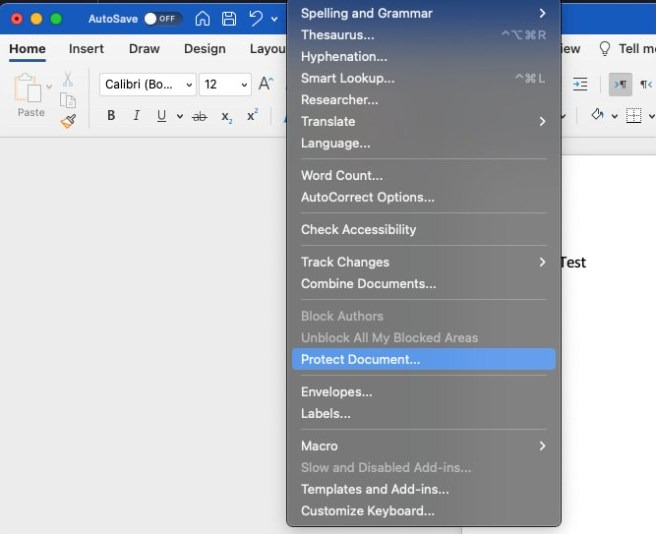Expand the Macro submenu
The height and width of the screenshot is (534, 656).
(424, 446)
